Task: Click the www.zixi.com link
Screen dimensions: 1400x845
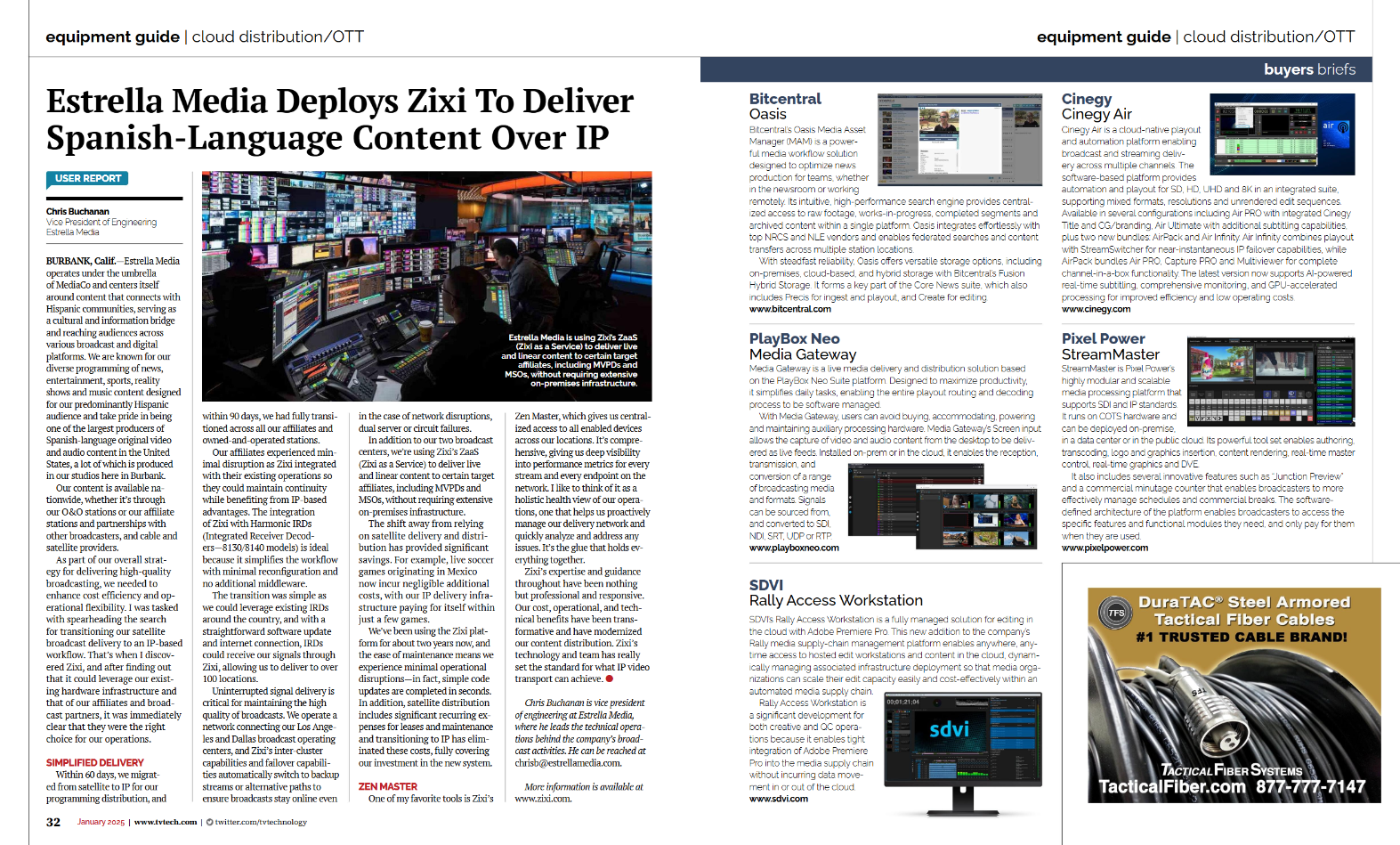Action: [x=543, y=799]
